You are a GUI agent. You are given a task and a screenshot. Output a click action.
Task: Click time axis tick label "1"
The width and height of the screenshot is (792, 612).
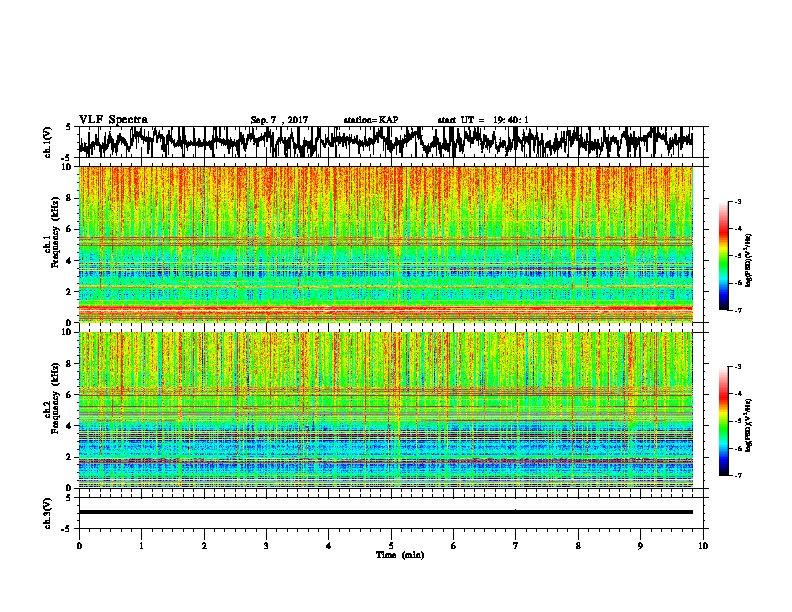141,546
